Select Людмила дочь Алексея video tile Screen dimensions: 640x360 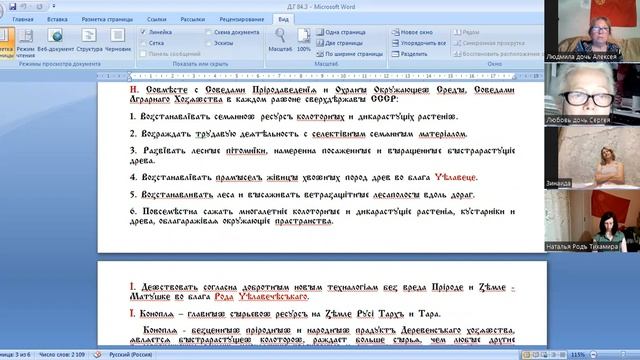(592, 31)
